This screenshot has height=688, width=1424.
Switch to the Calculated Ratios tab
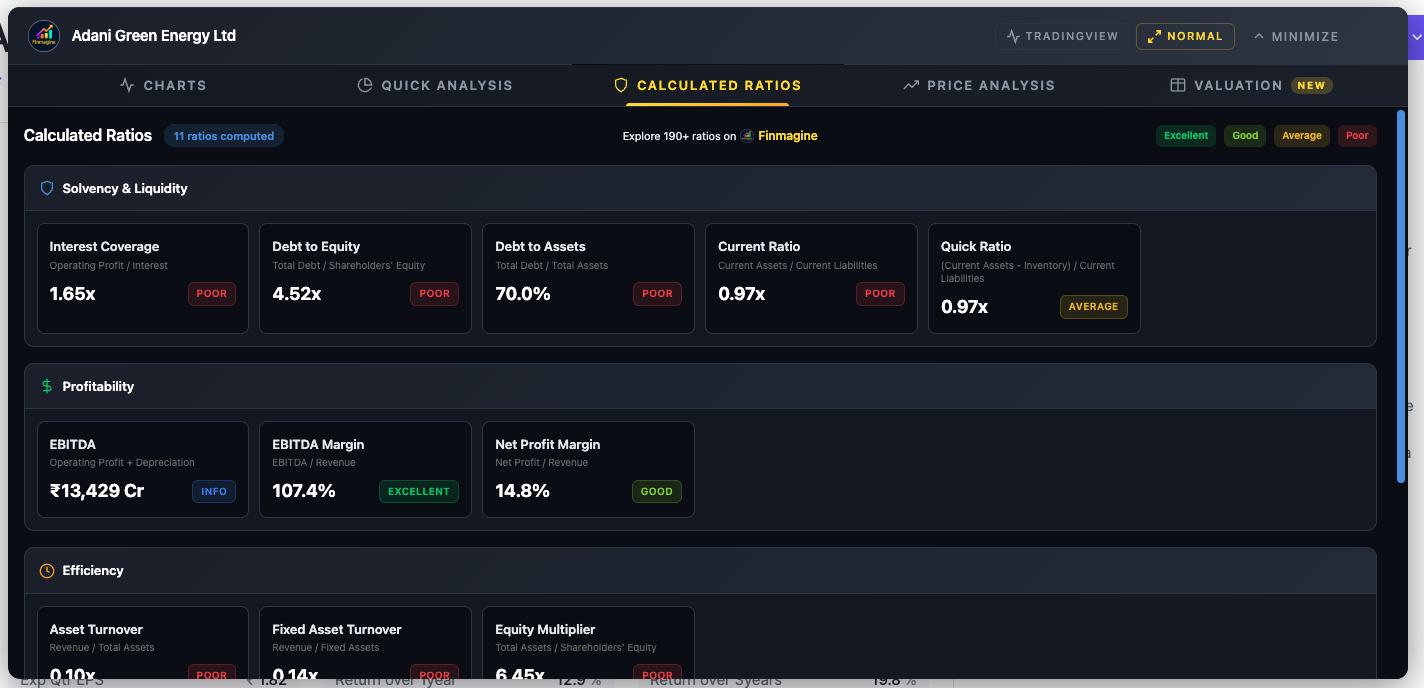pyautogui.click(x=707, y=85)
